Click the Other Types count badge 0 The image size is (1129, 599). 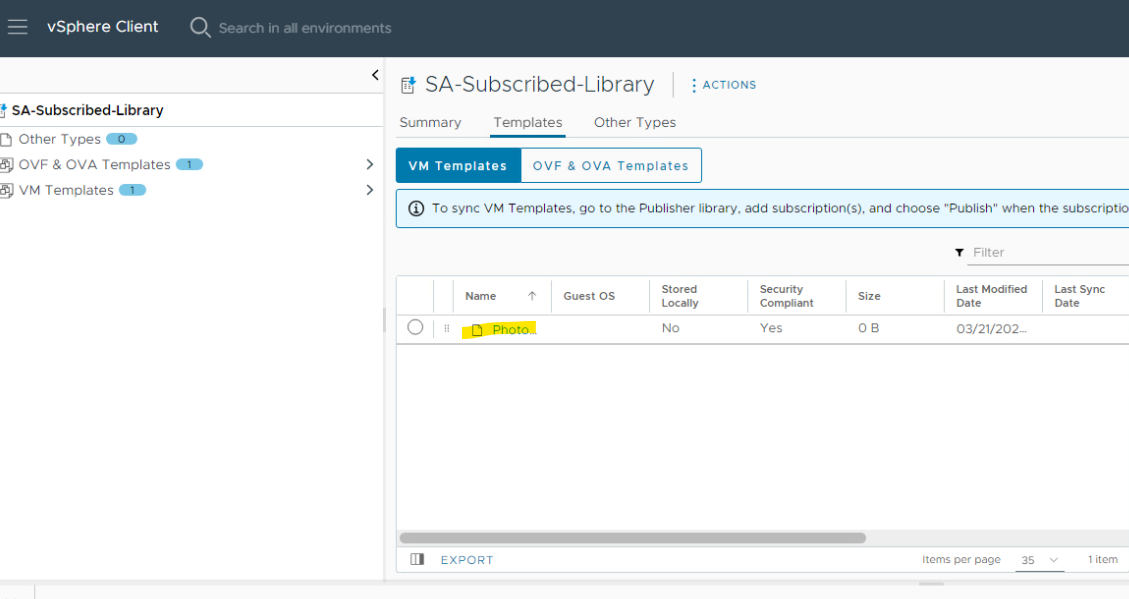pos(122,139)
